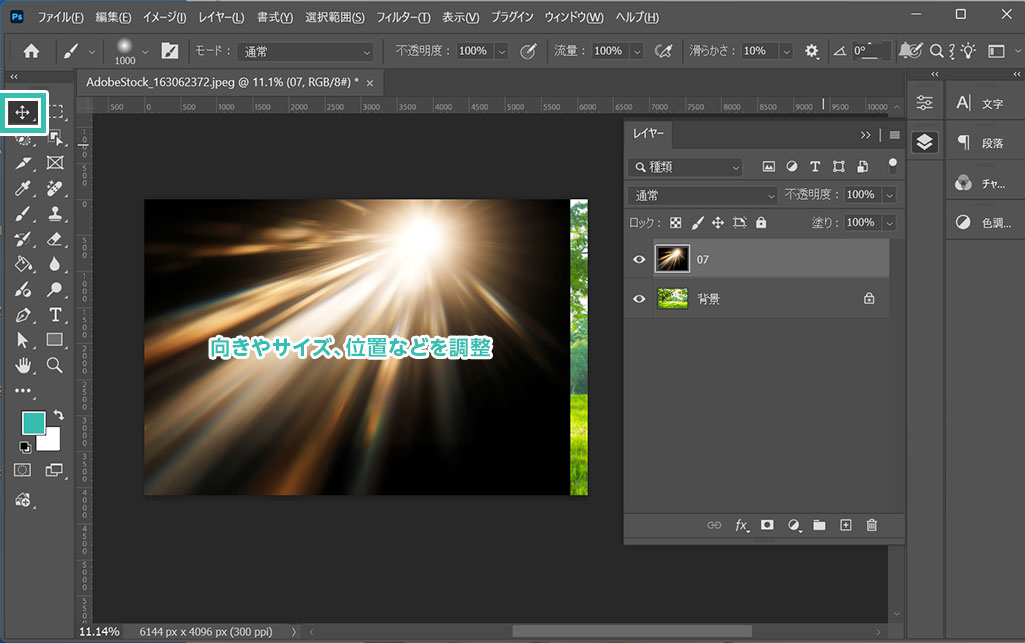The width and height of the screenshot is (1025, 643).
Task: Create a new layer with plus icon
Action: pos(845,525)
